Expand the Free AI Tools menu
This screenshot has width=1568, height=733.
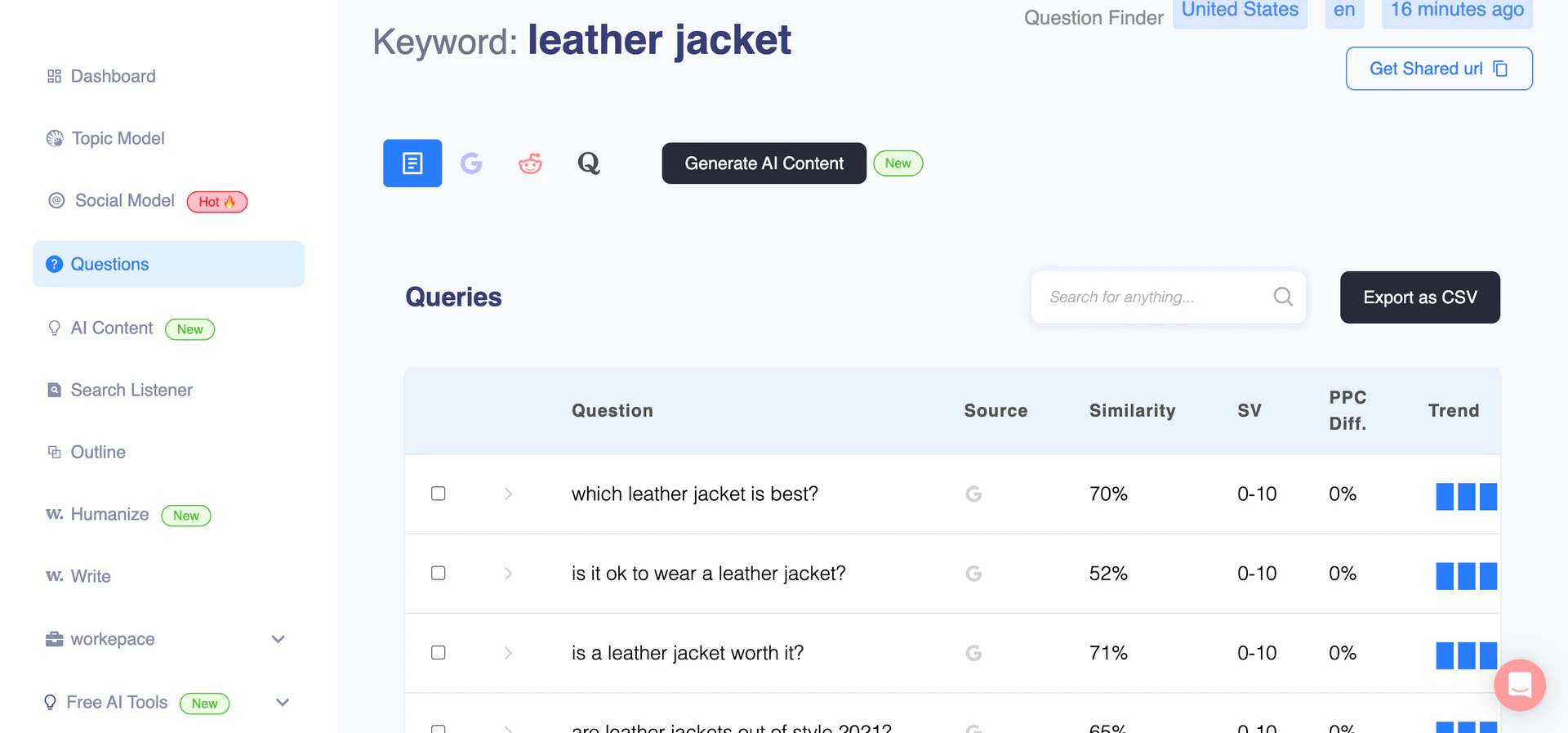283,703
